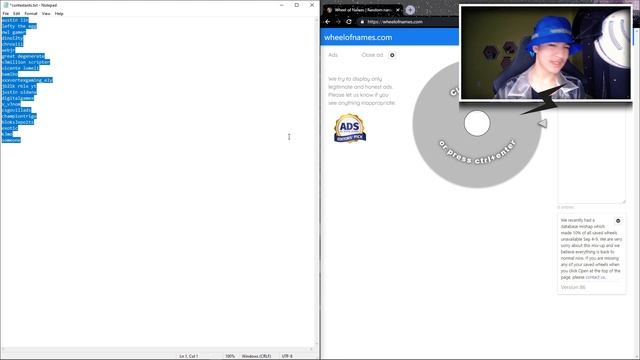640x360 pixels.
Task: Go forward using the browser forward arrow
Action: point(338,22)
